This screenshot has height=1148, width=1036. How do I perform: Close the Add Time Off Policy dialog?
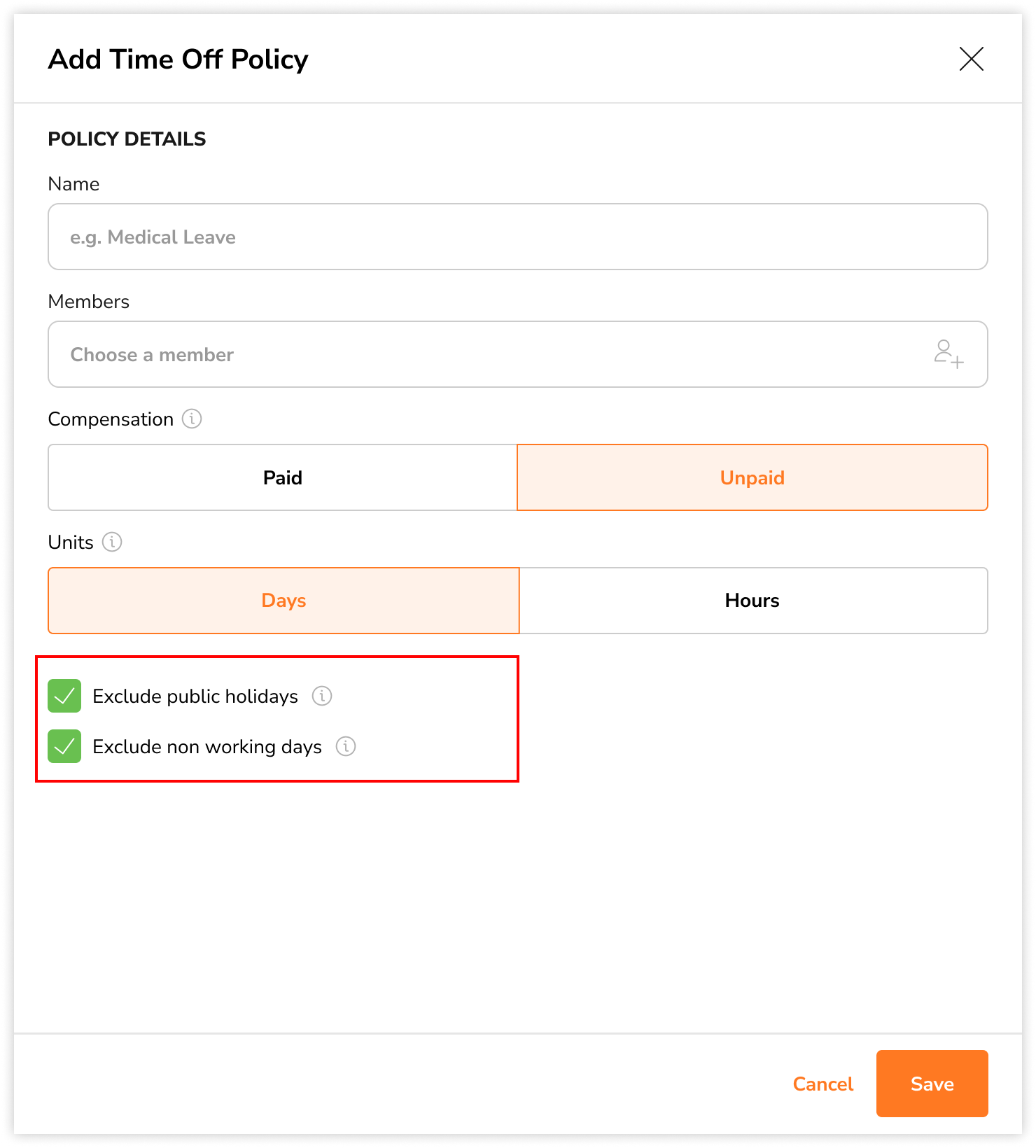click(971, 59)
